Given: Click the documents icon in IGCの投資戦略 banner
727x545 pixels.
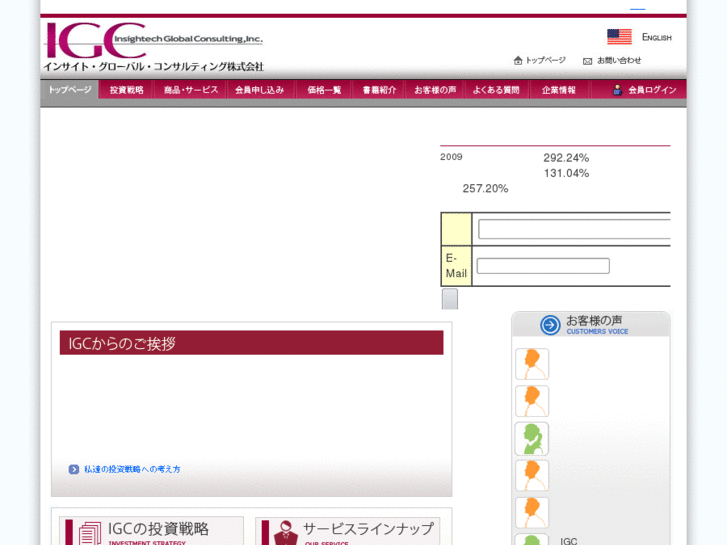Looking at the screenshot, I should (x=90, y=533).
